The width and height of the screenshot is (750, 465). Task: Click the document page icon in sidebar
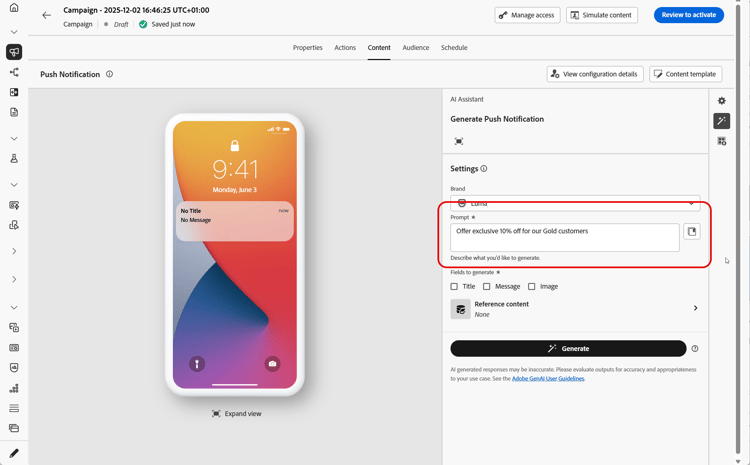point(14,112)
